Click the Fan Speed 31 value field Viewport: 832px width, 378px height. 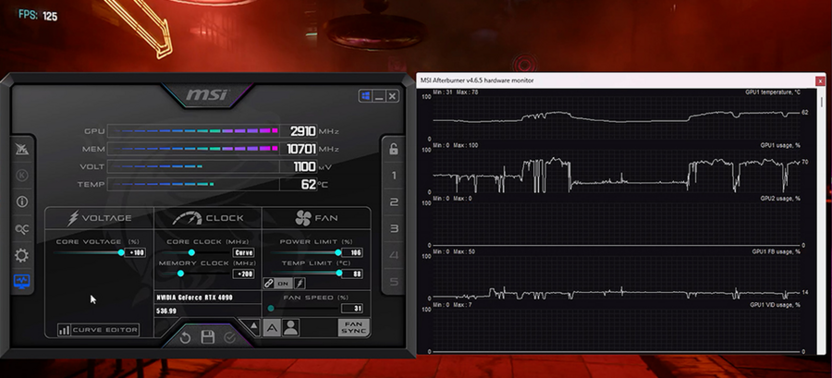pyautogui.click(x=352, y=308)
